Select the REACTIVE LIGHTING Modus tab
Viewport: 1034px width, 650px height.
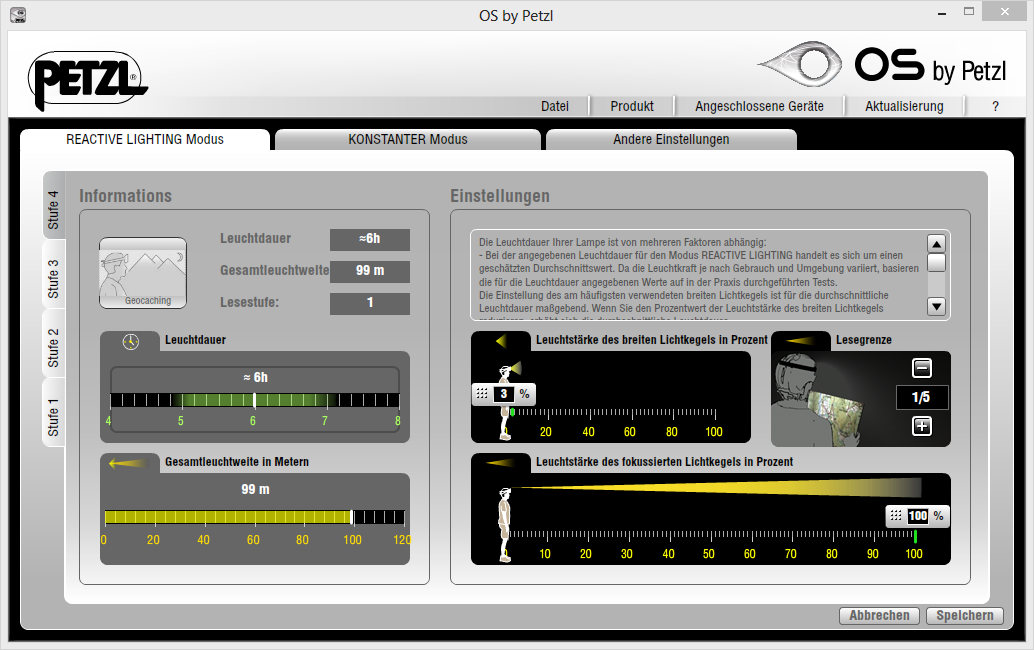point(145,140)
